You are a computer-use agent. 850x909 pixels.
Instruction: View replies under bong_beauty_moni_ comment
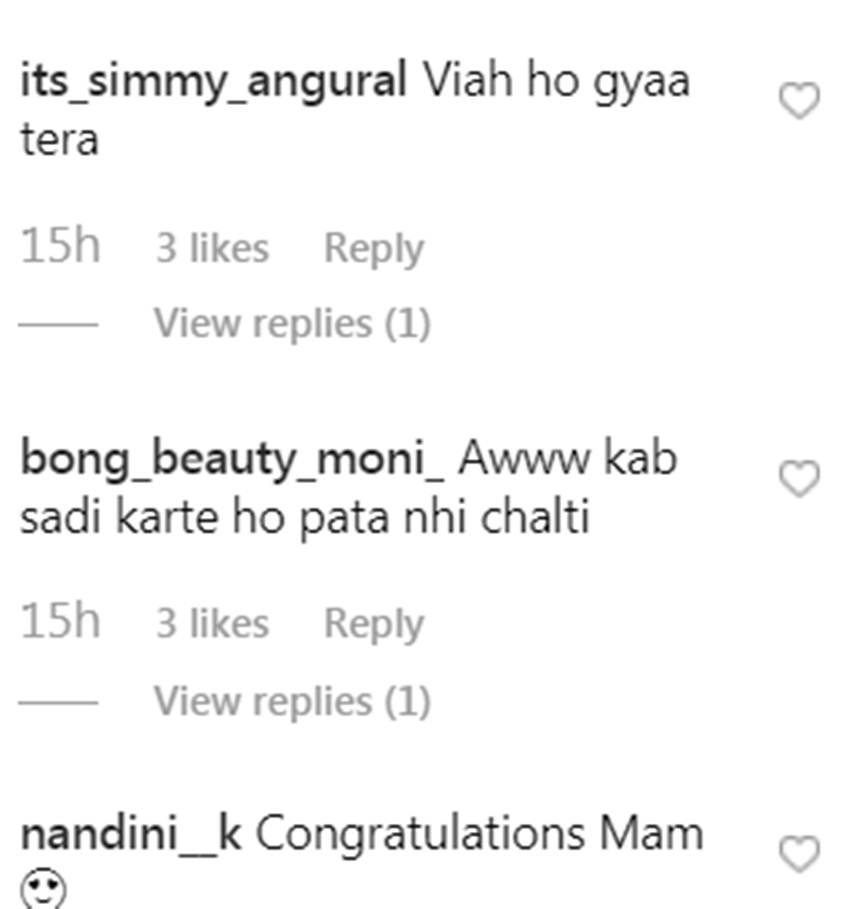[x=291, y=701]
